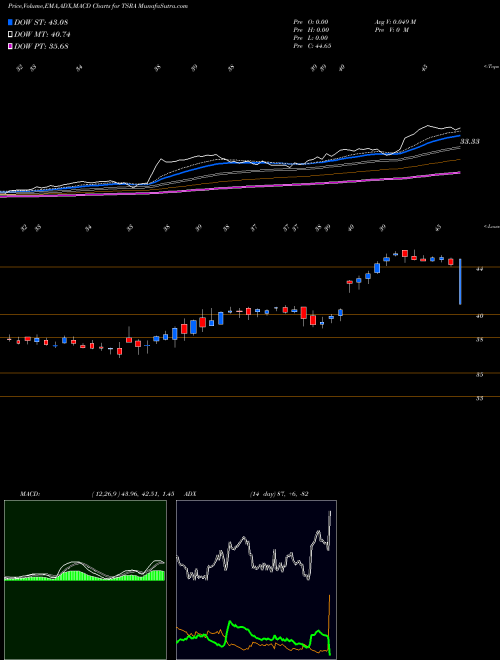Click the green MACD indicator chart
This screenshot has width=500, height=660.
85,580
